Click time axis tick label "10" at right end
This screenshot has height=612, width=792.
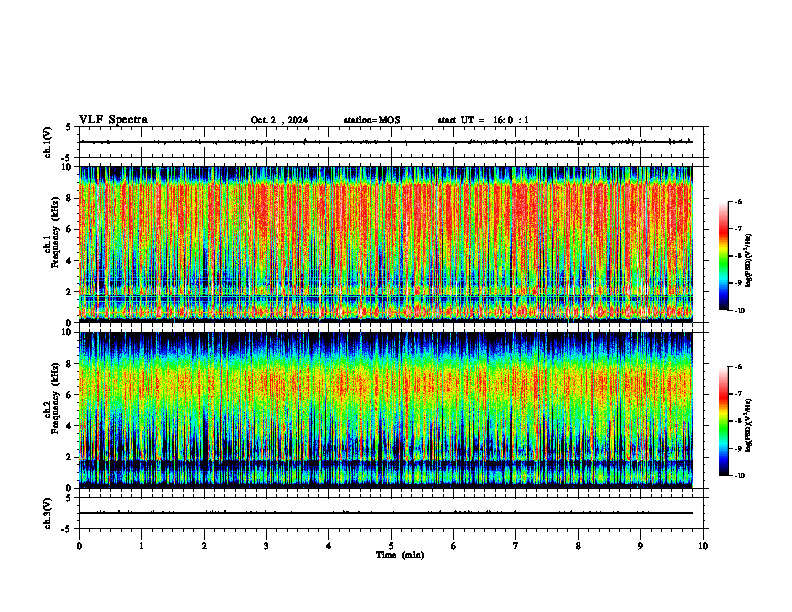point(703,546)
